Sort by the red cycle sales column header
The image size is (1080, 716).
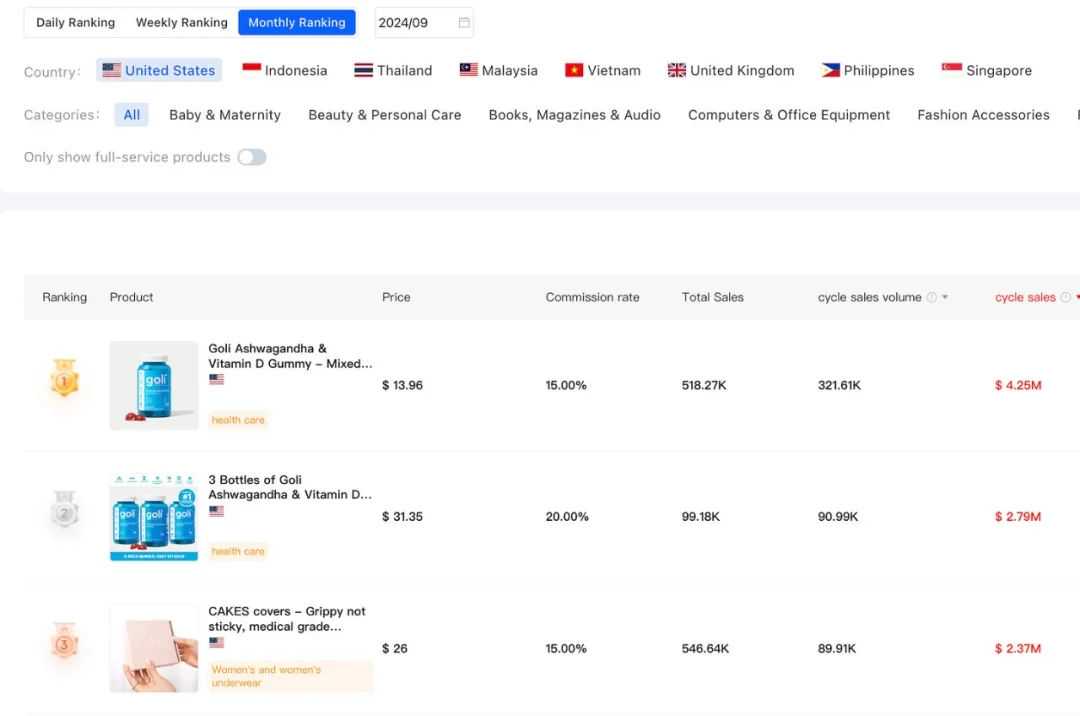pos(1025,297)
